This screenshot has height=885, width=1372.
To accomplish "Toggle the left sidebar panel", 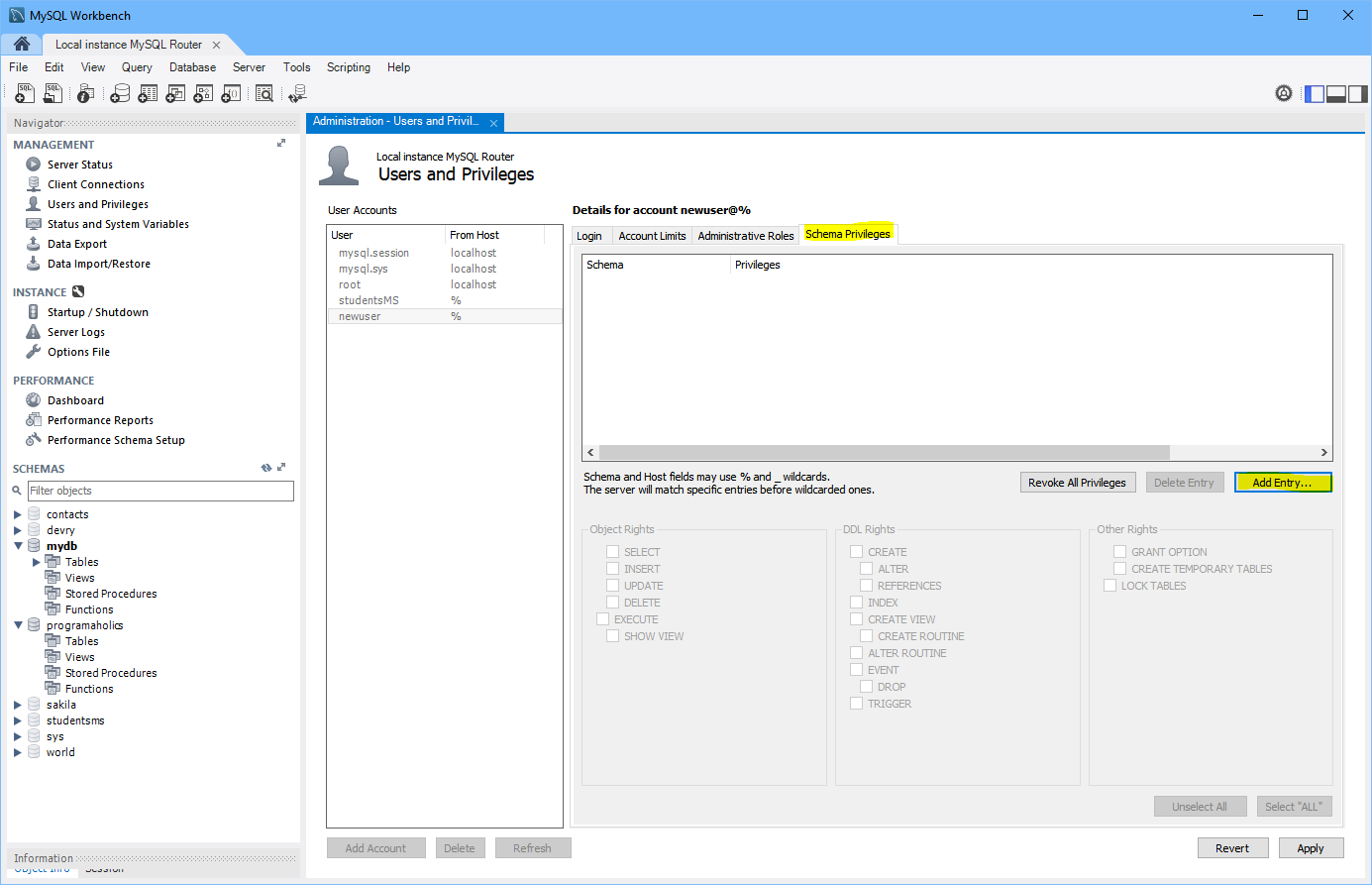I will (1315, 94).
